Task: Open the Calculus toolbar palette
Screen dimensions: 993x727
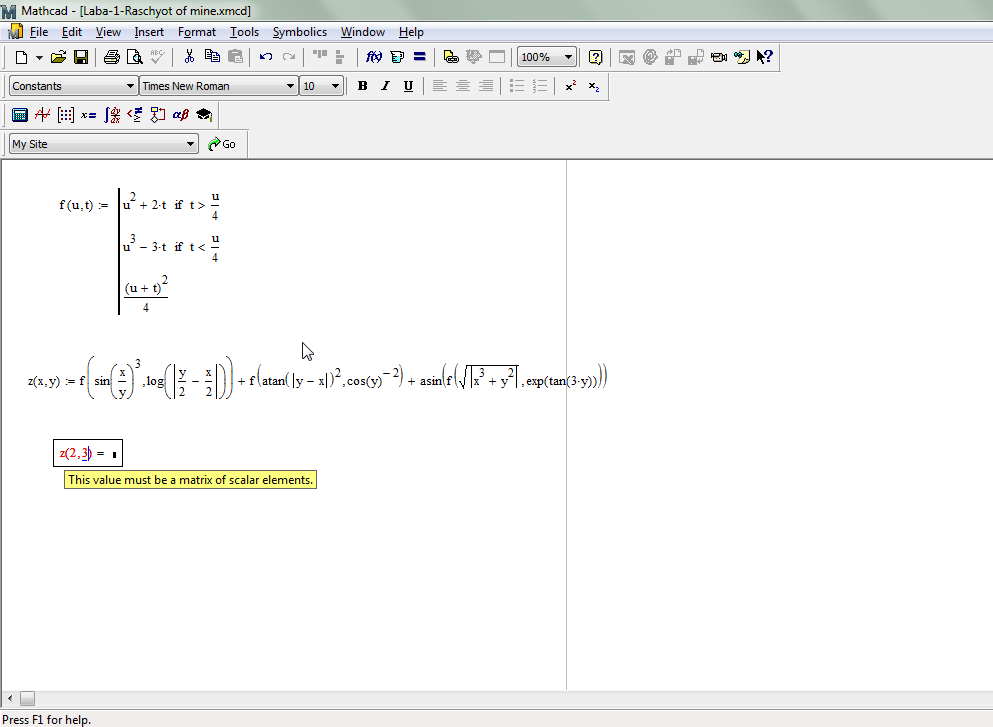Action: (x=112, y=115)
